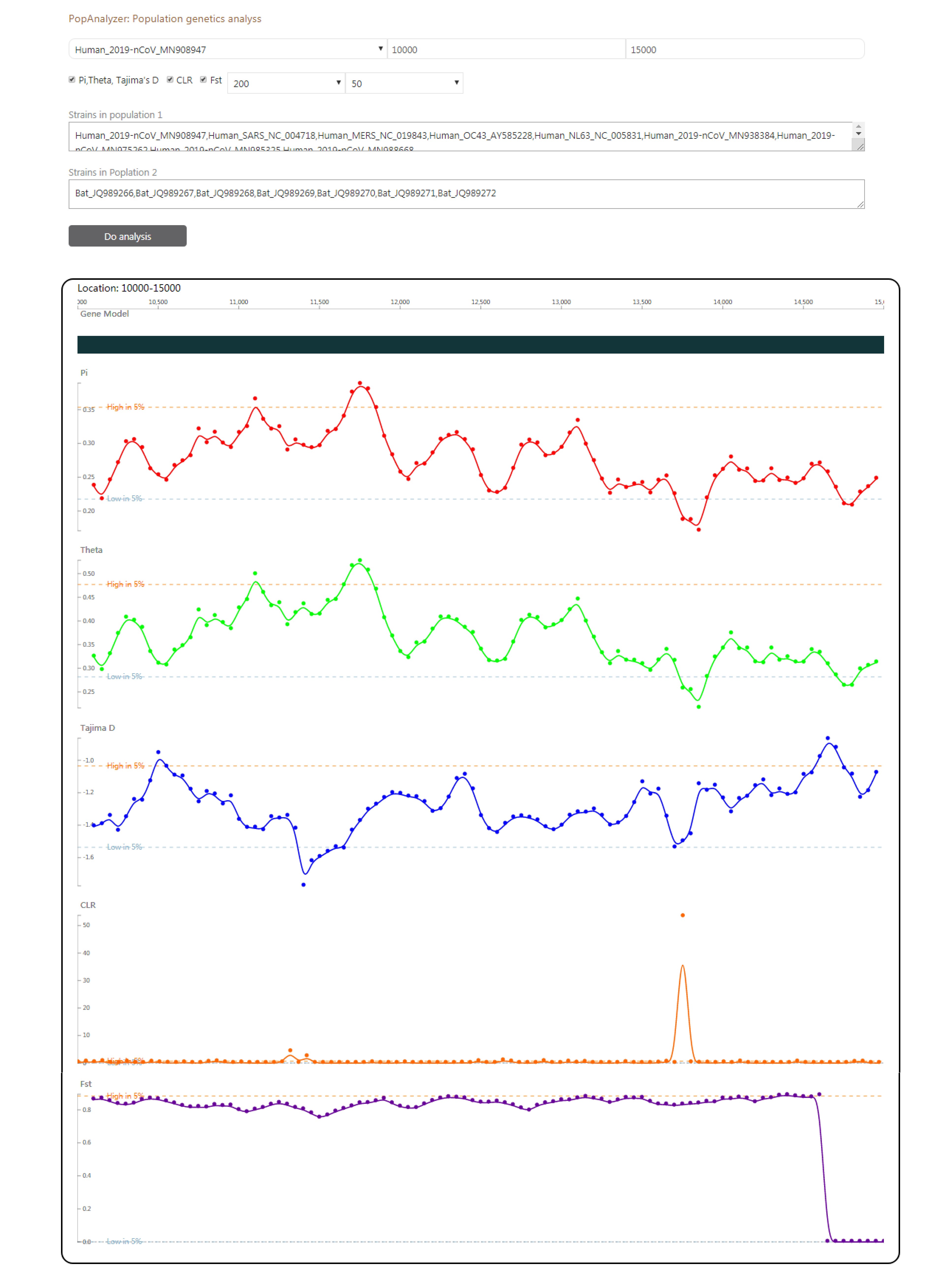Click the lowest blue Tajima D point

coord(304,884)
